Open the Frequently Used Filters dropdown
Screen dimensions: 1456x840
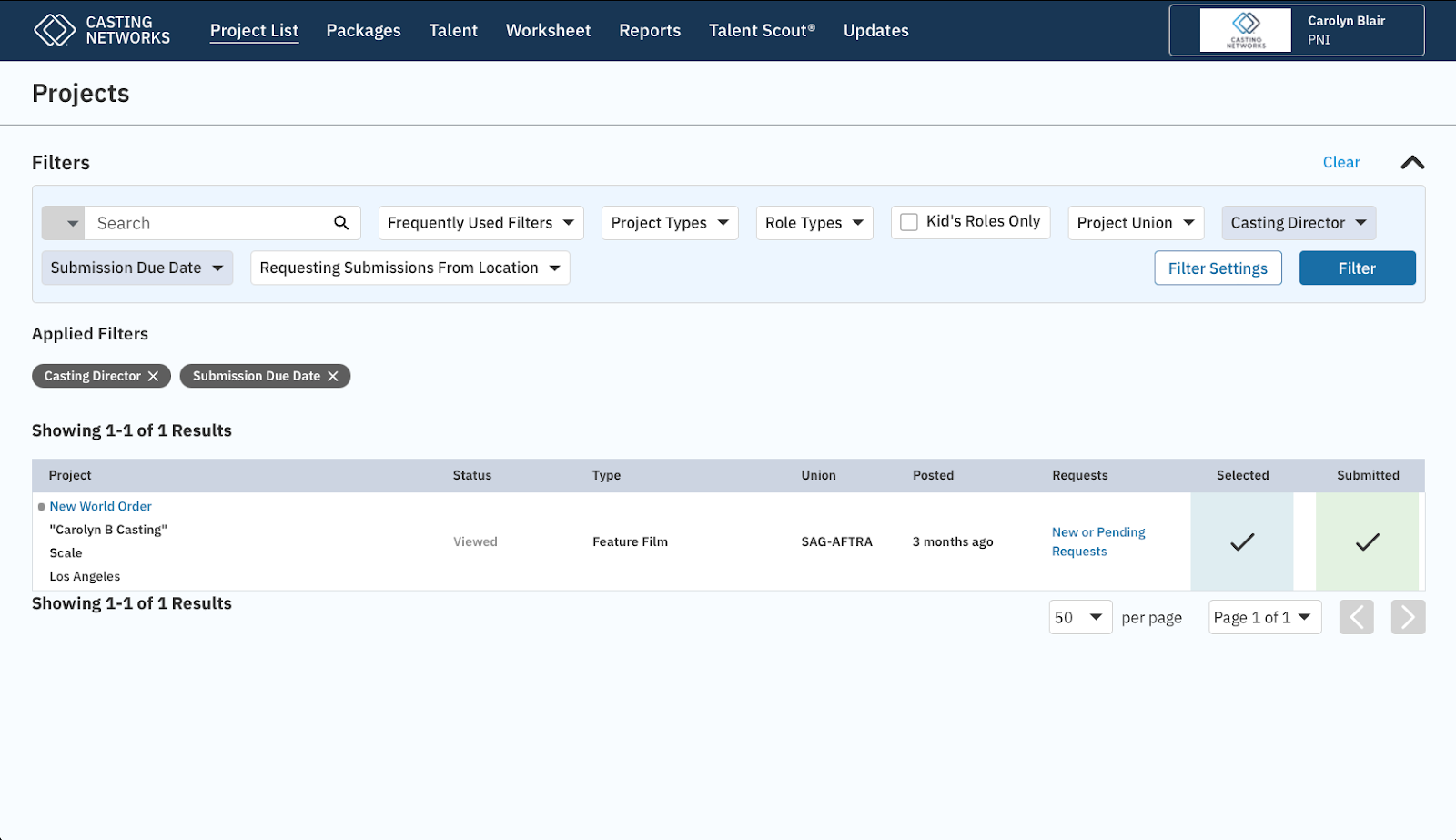[480, 223]
